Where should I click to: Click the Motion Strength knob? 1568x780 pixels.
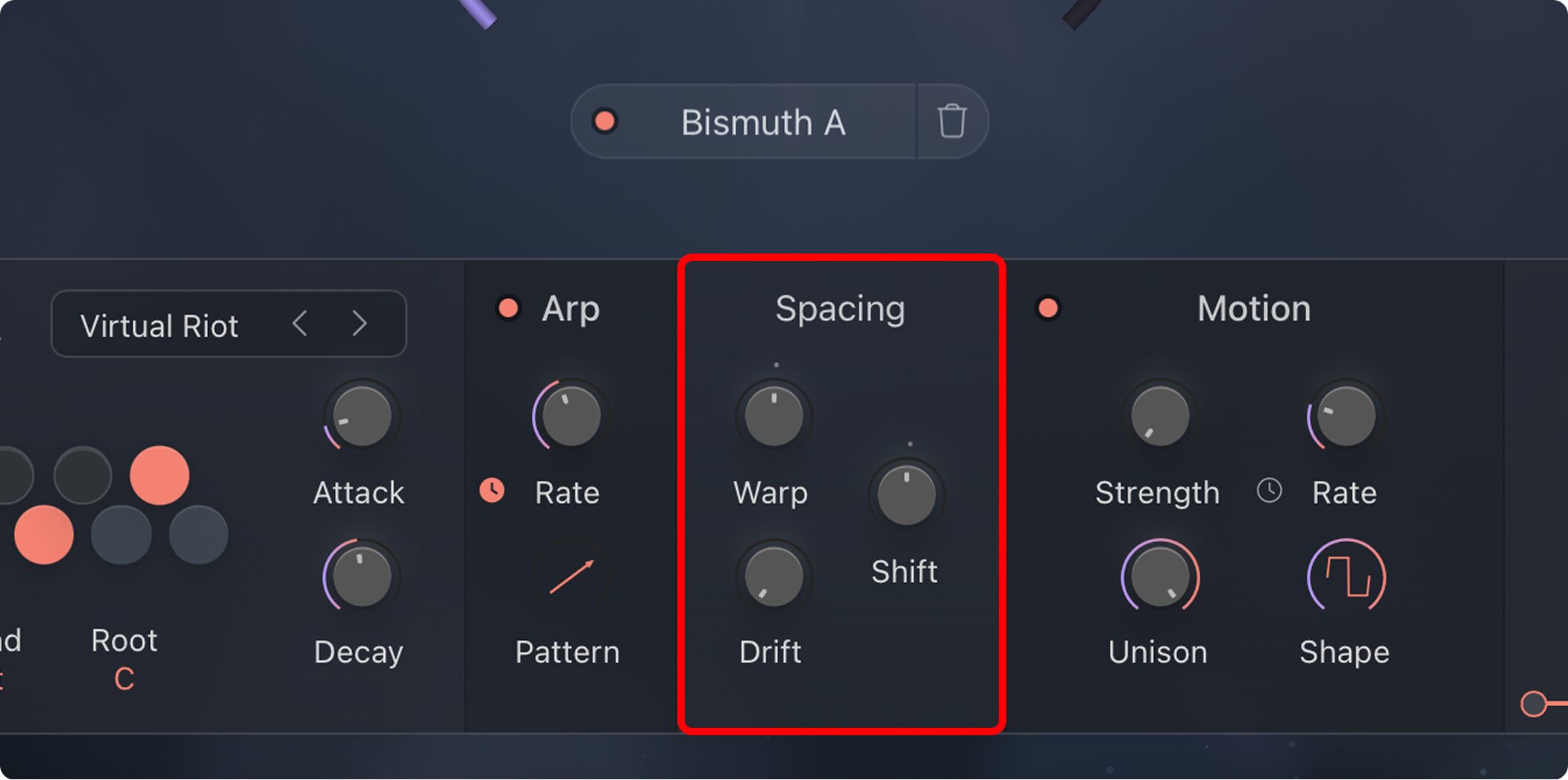pos(1160,416)
